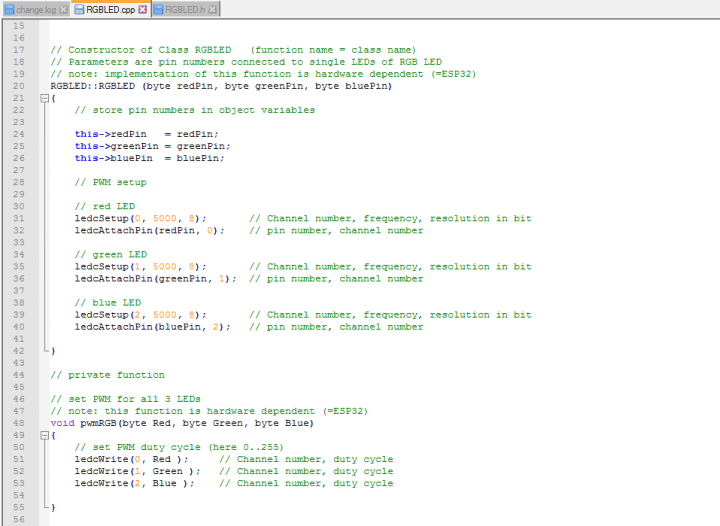Click 'ledcWrite(0, Red );' on line 51

click(x=131, y=459)
